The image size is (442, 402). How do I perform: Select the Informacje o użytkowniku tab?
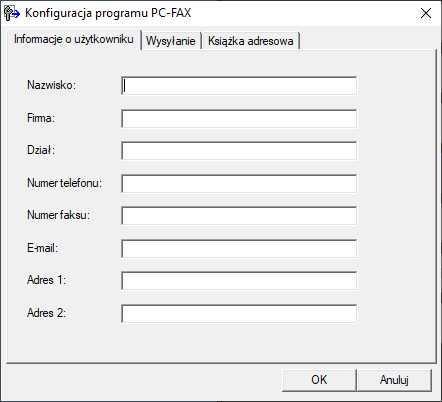pyautogui.click(x=74, y=39)
